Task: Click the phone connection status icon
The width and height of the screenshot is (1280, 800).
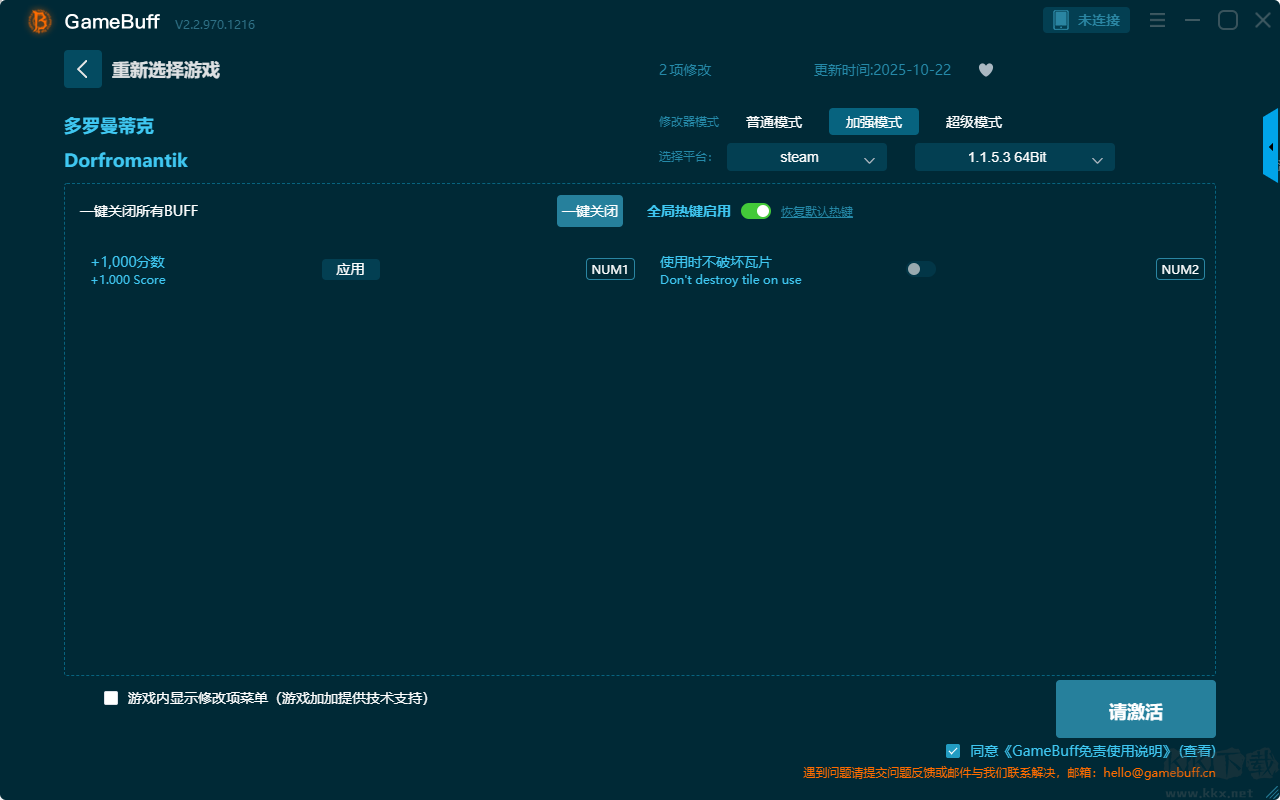Action: (1062, 20)
